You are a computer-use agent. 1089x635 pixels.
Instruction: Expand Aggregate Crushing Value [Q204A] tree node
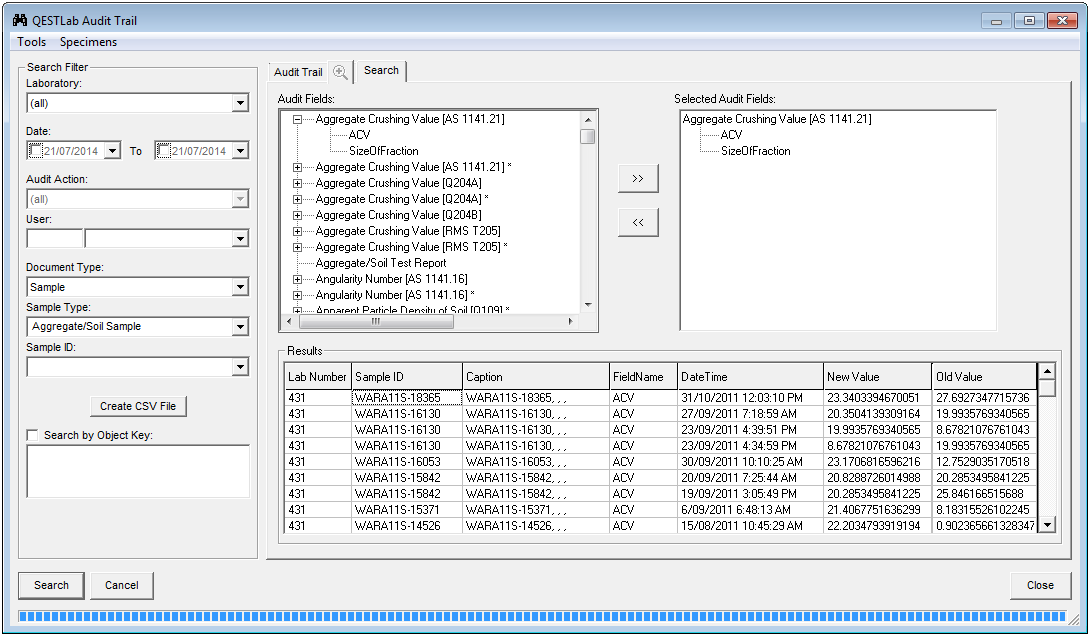(297, 183)
